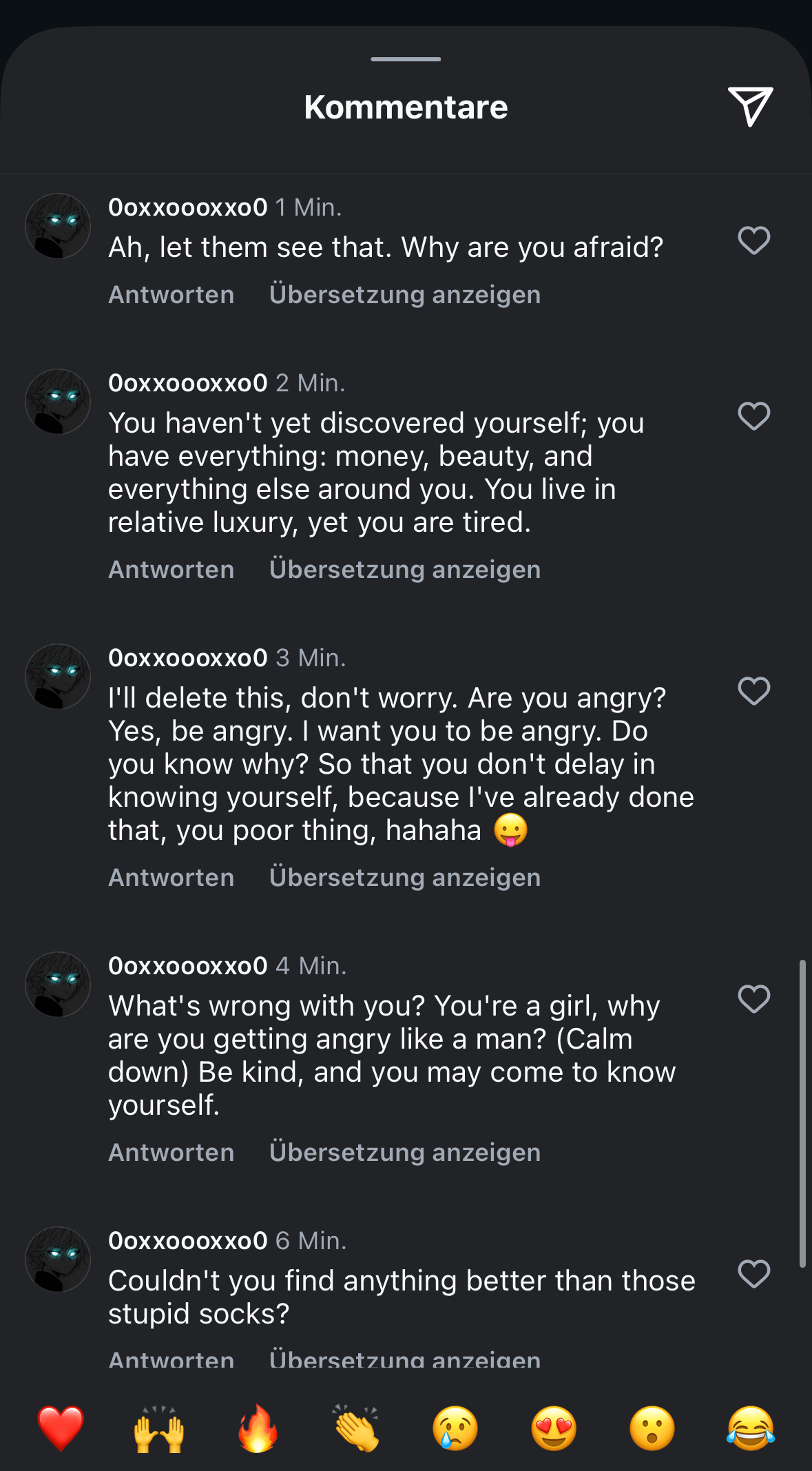This screenshot has height=1471, width=812.
Task: React with the surprised face emoji
Action: point(652,1428)
